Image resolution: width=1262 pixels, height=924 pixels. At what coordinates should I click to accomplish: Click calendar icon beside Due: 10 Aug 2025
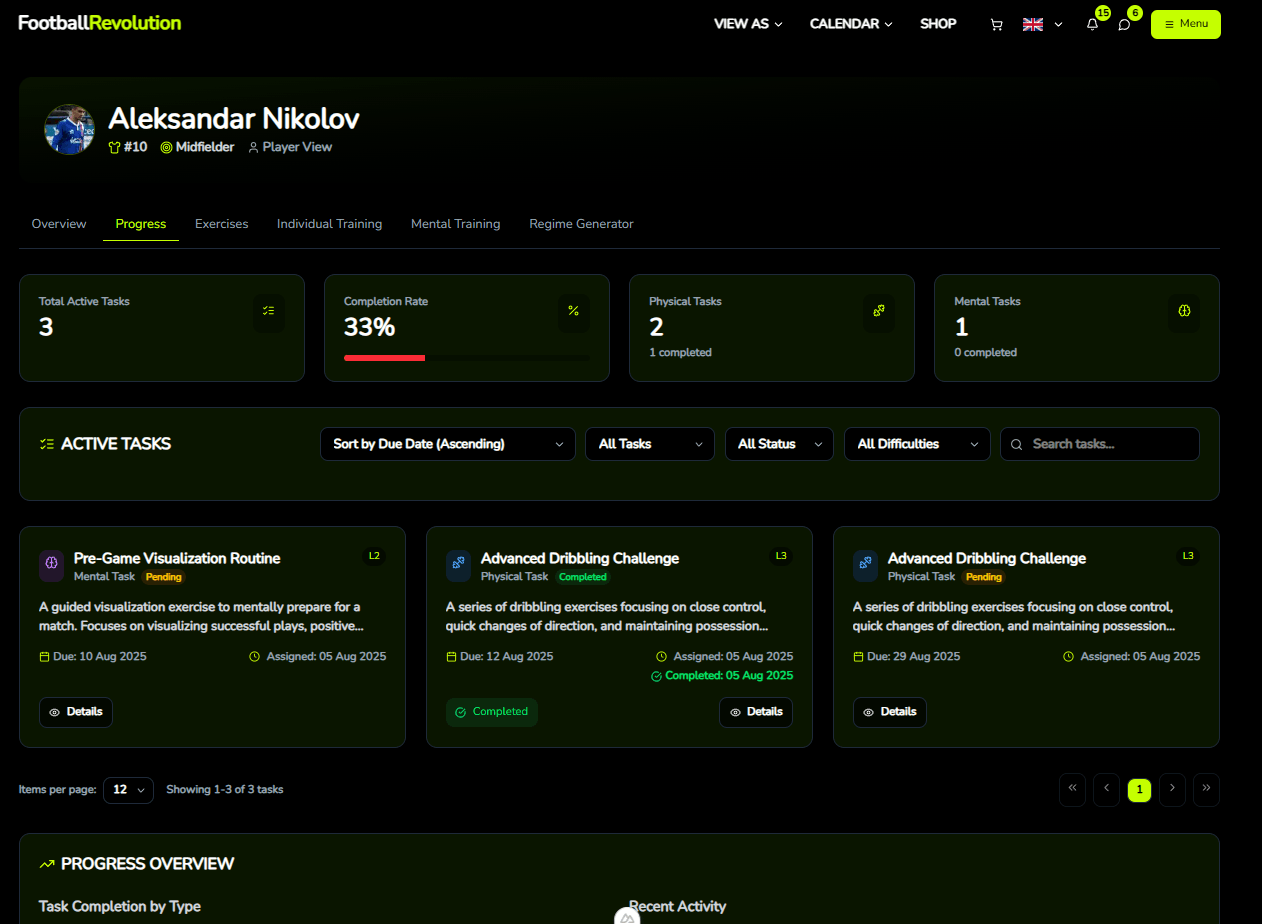[x=44, y=657]
